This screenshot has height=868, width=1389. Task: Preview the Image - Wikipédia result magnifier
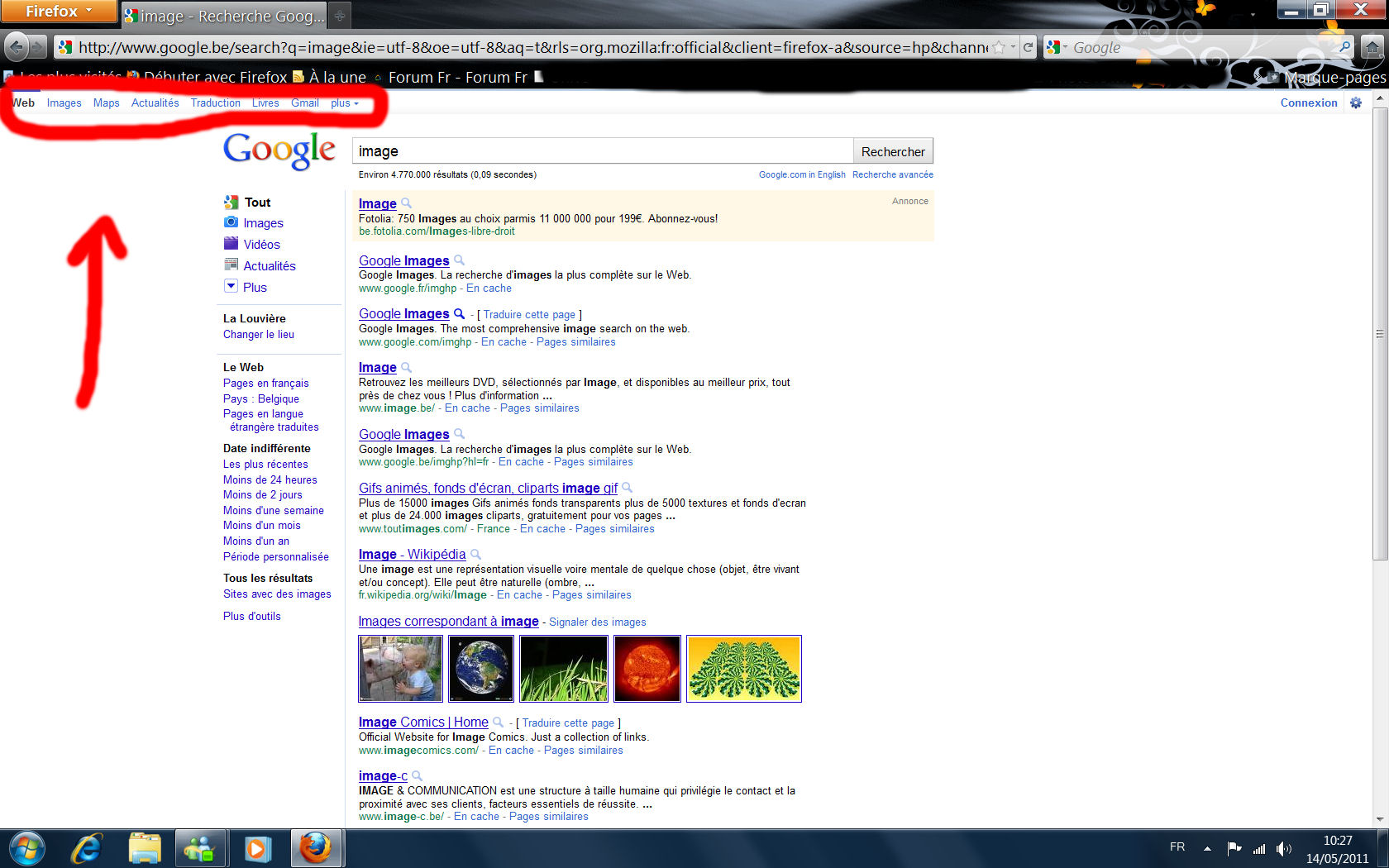pyautogui.click(x=475, y=555)
